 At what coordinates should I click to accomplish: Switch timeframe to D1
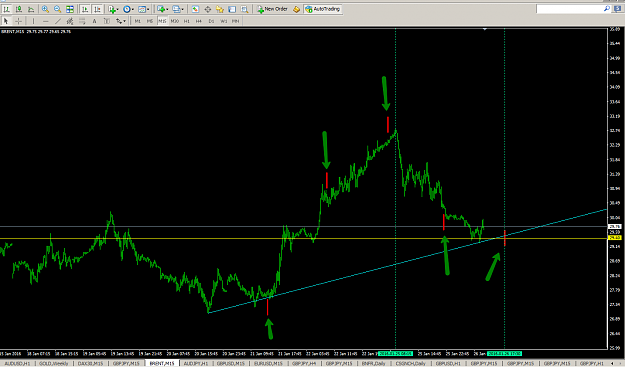pyautogui.click(x=211, y=21)
